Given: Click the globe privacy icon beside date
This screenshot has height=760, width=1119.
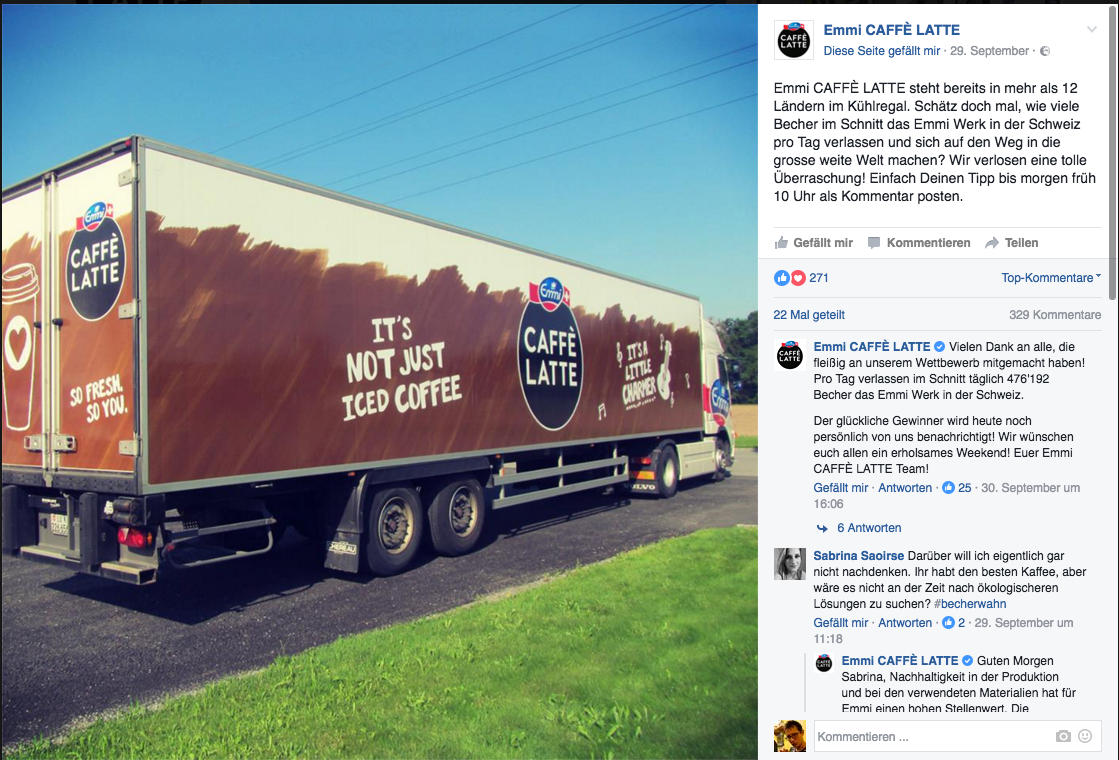Looking at the screenshot, I should [x=1045, y=51].
